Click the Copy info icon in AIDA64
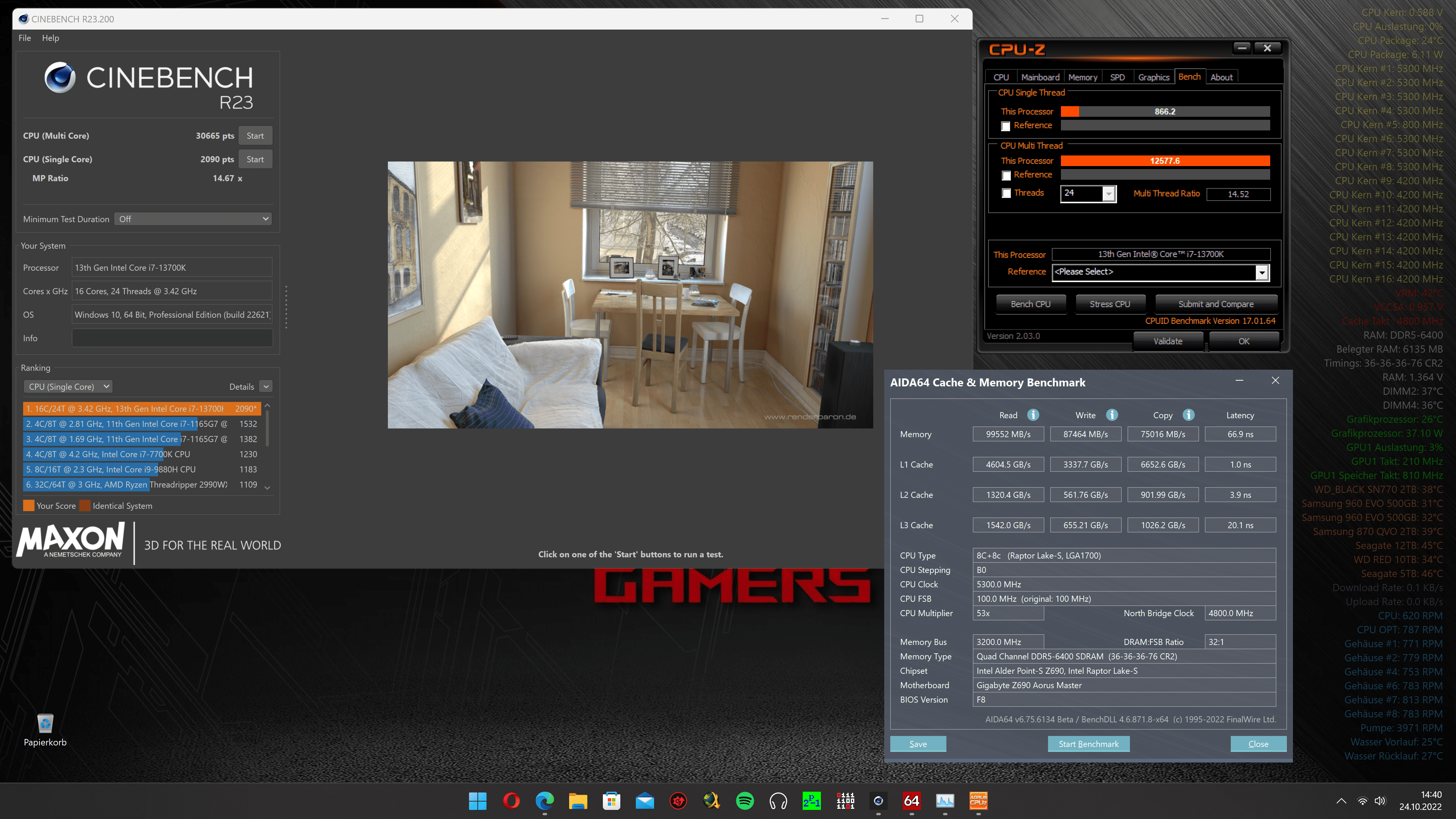Image resolution: width=1456 pixels, height=819 pixels. 1189,415
